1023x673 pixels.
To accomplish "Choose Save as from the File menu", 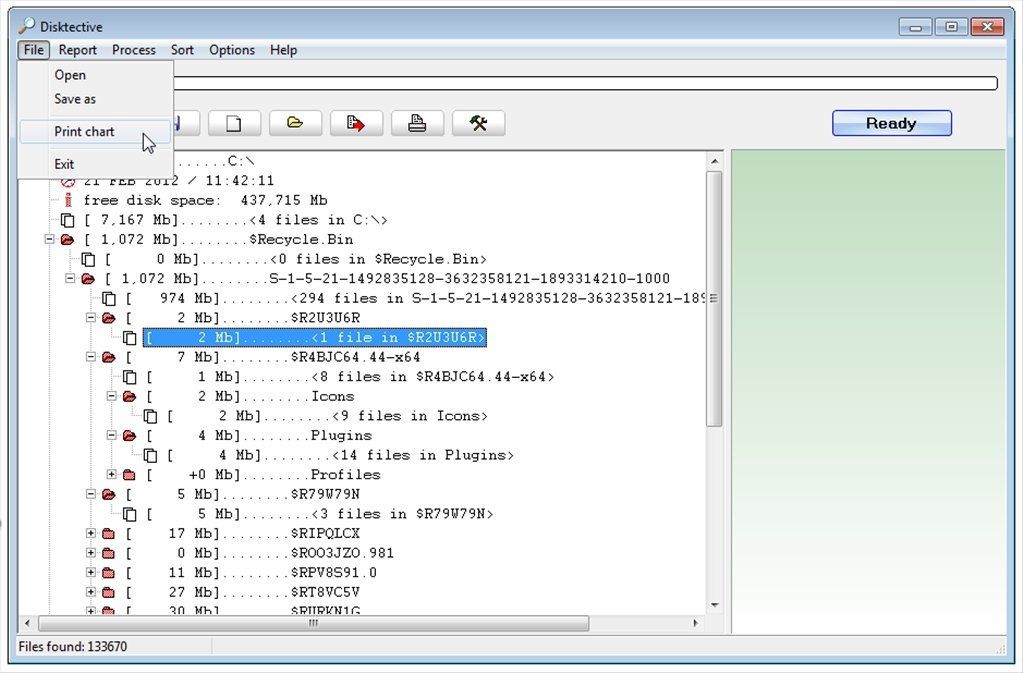I will point(95,99).
